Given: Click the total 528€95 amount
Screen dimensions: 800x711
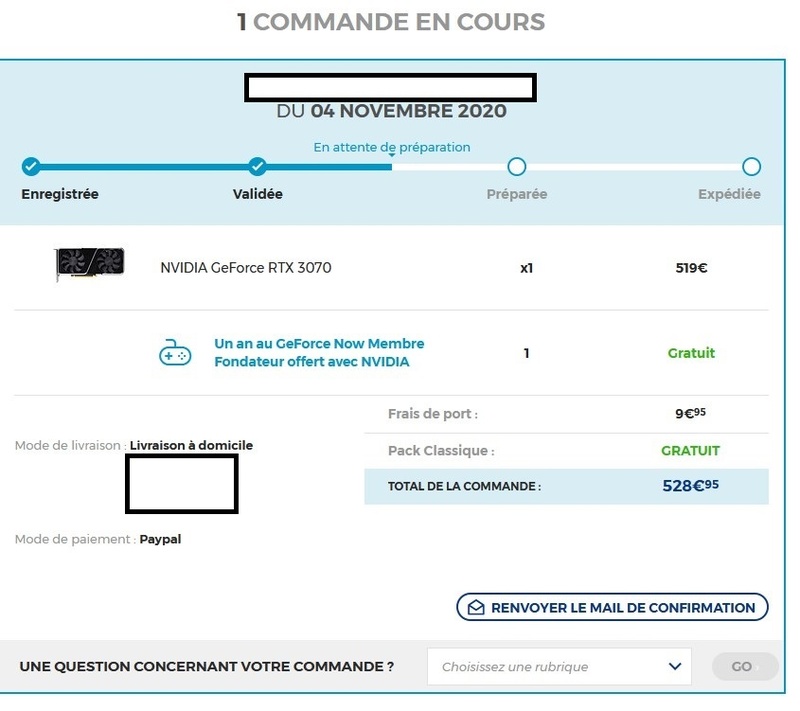Looking at the screenshot, I should (x=690, y=486).
